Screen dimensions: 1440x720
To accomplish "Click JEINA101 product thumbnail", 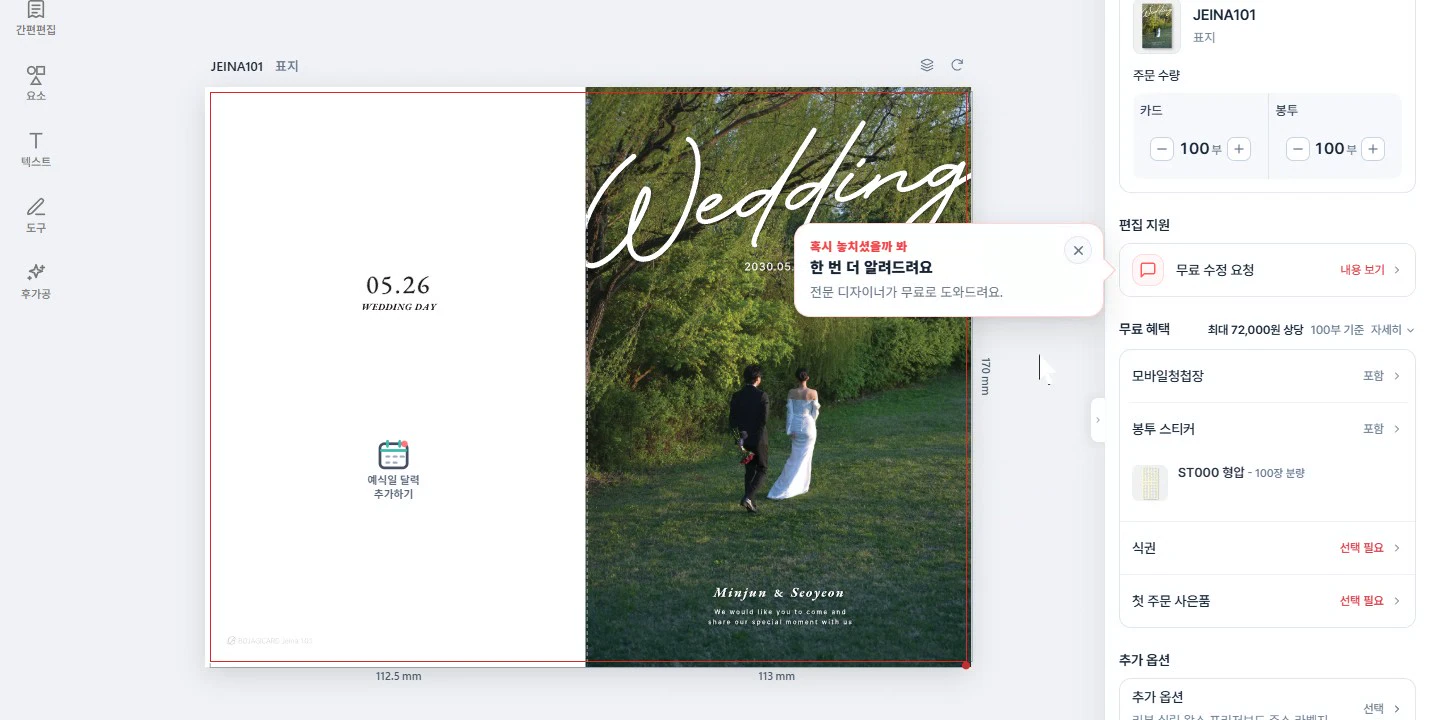I will (x=1156, y=26).
